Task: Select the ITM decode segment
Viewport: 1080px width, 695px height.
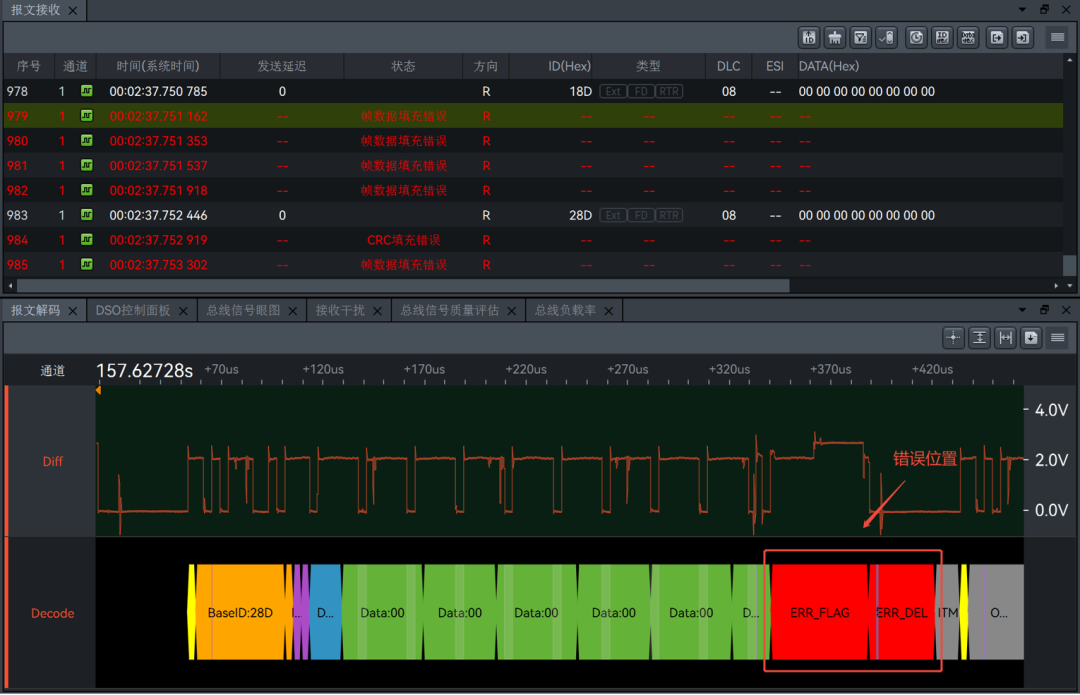Action: coord(948,612)
